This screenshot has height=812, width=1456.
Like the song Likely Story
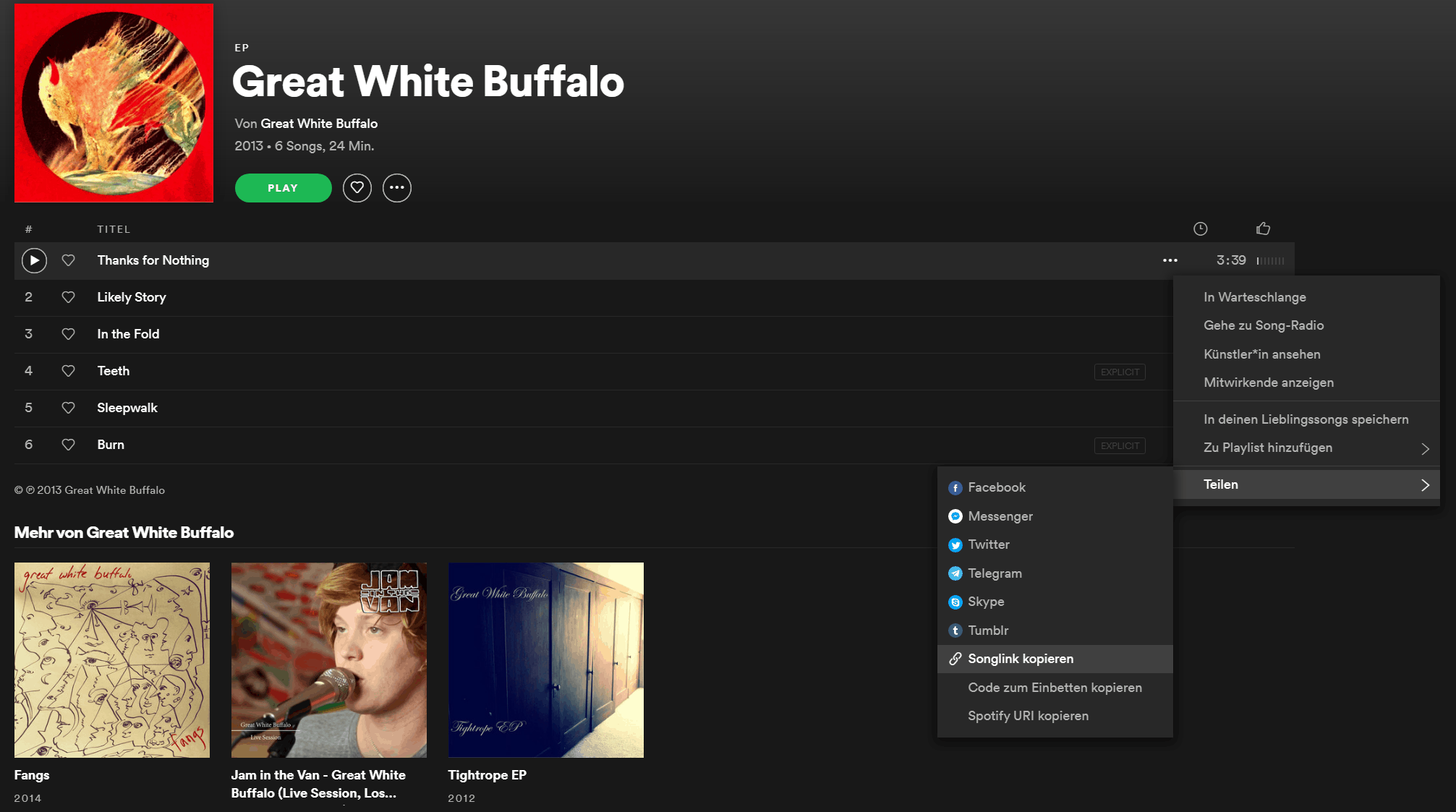[x=69, y=297]
